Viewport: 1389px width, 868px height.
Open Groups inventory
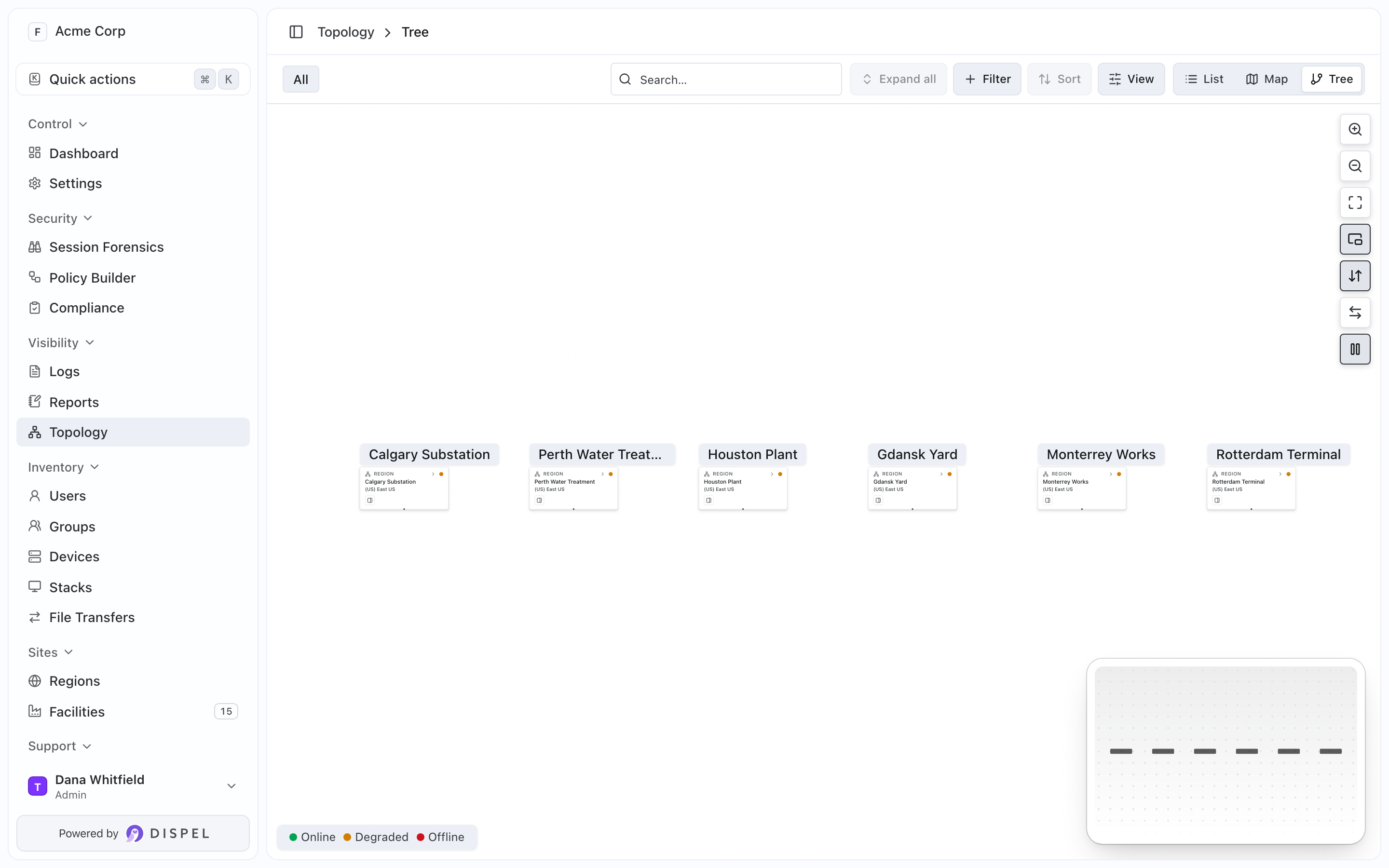(133, 527)
